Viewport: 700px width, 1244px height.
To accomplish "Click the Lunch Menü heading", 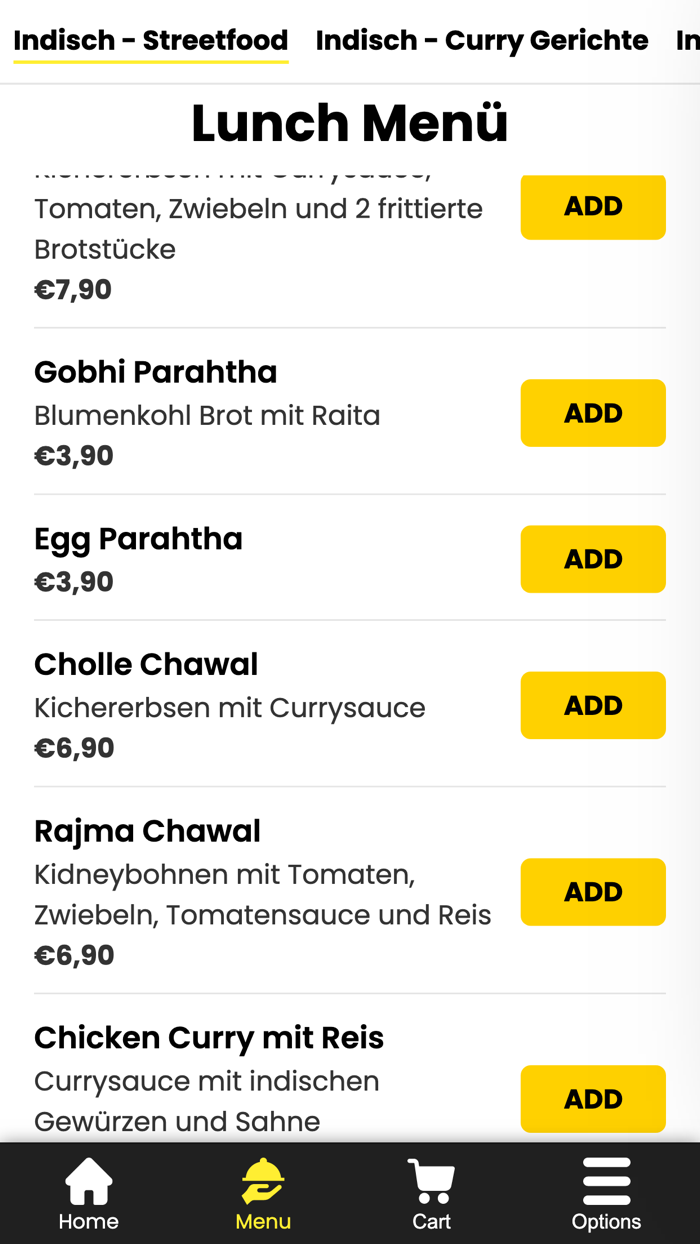I will [349, 123].
